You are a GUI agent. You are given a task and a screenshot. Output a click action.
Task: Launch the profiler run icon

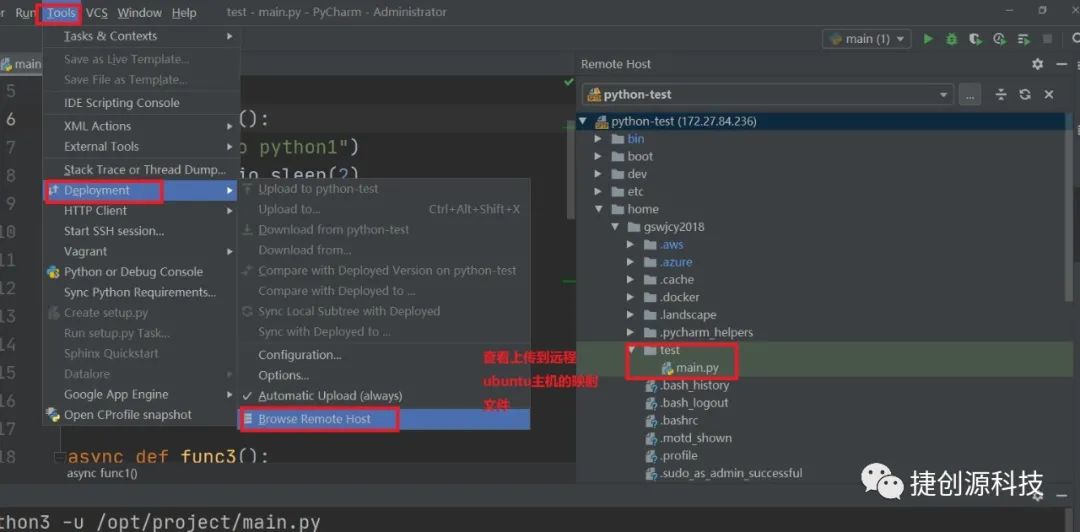(999, 39)
